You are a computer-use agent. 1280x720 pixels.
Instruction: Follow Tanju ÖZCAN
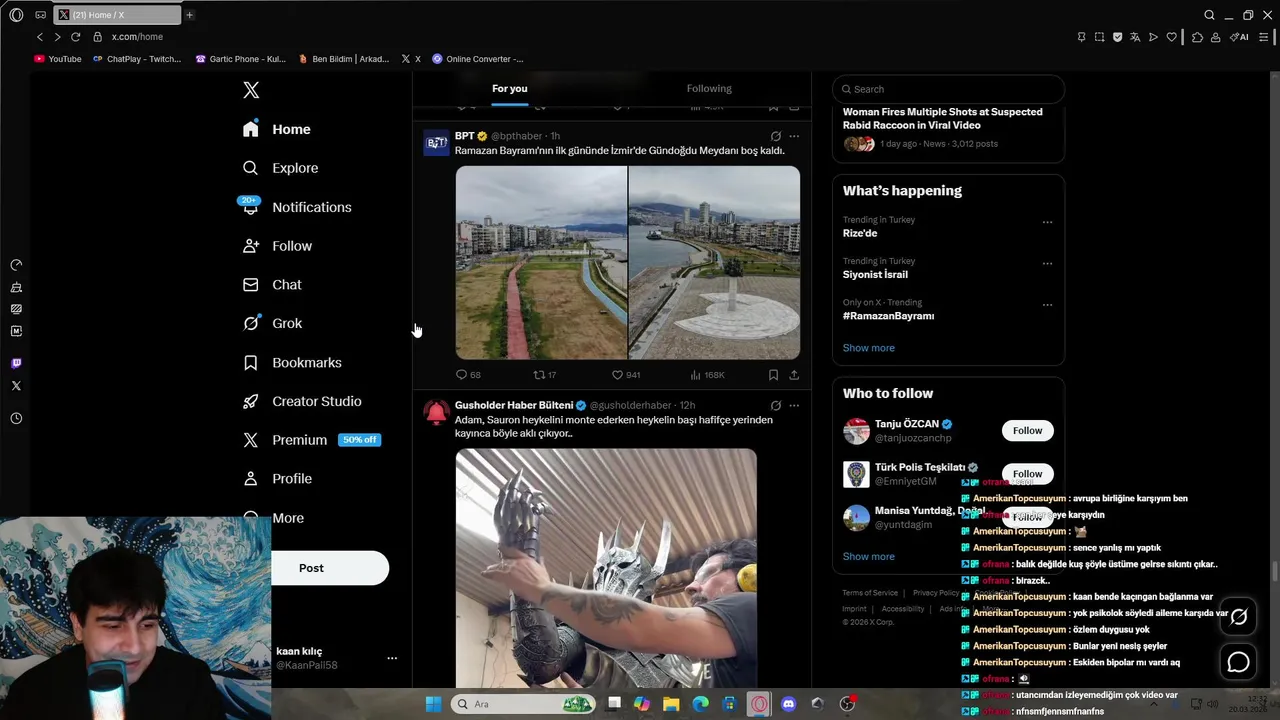[x=1027, y=431]
